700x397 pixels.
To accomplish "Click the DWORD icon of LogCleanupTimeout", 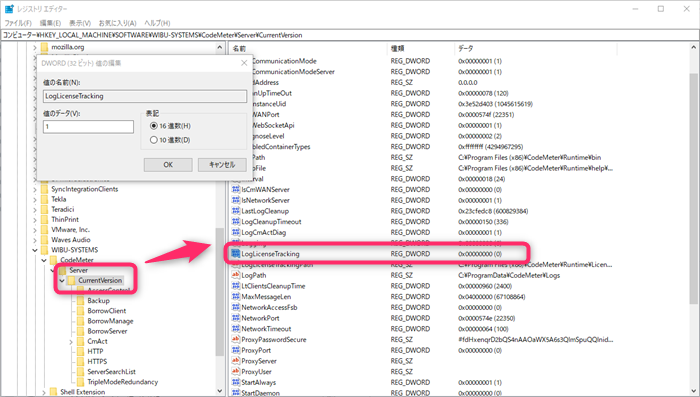I will click(x=236, y=221).
